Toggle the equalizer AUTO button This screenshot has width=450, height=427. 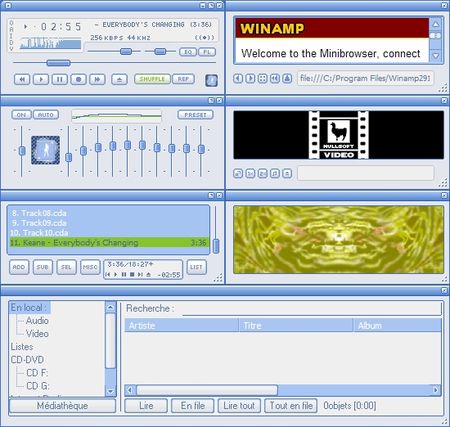pos(46,115)
